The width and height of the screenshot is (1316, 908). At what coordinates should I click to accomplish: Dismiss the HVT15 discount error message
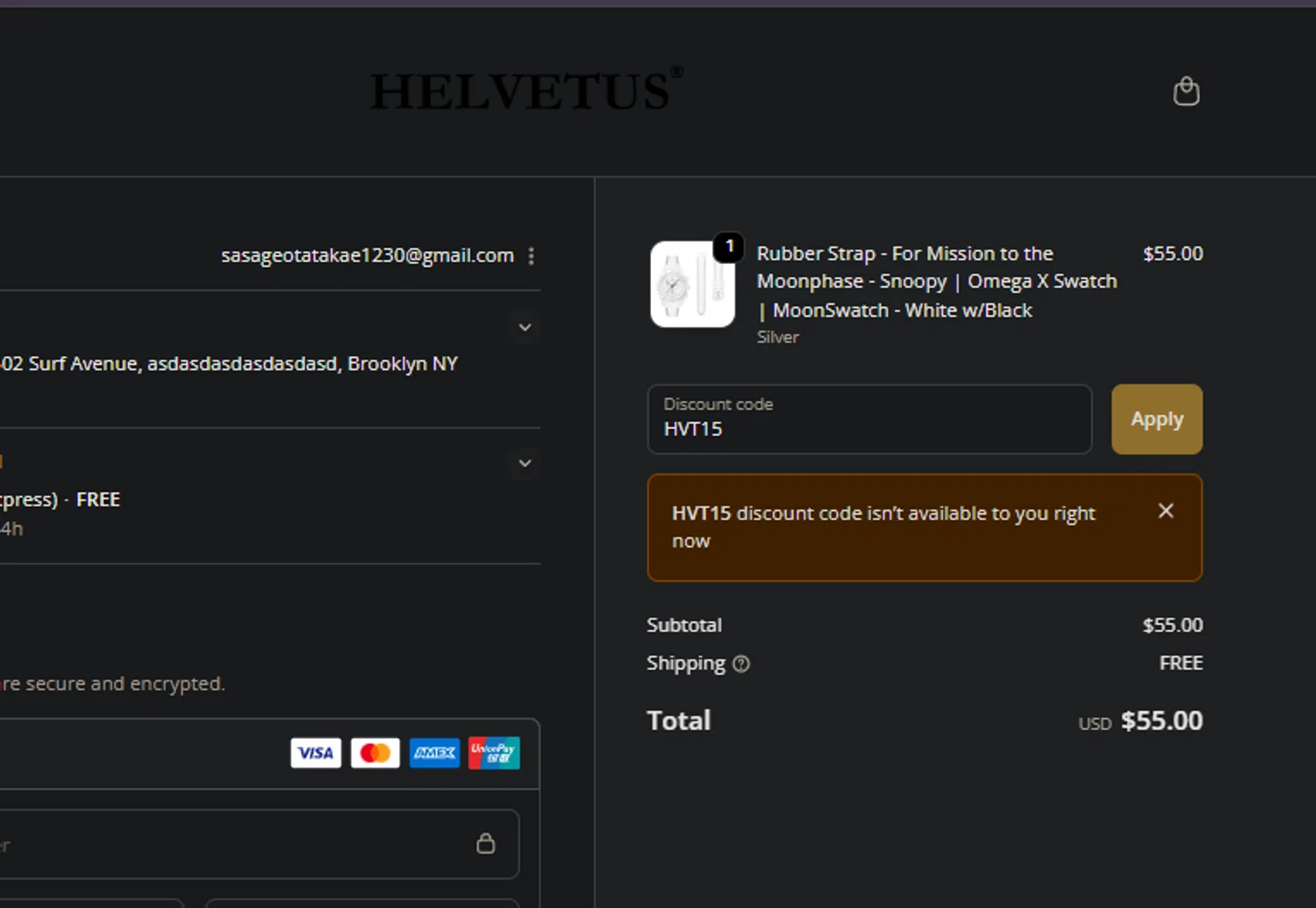pyautogui.click(x=1165, y=511)
